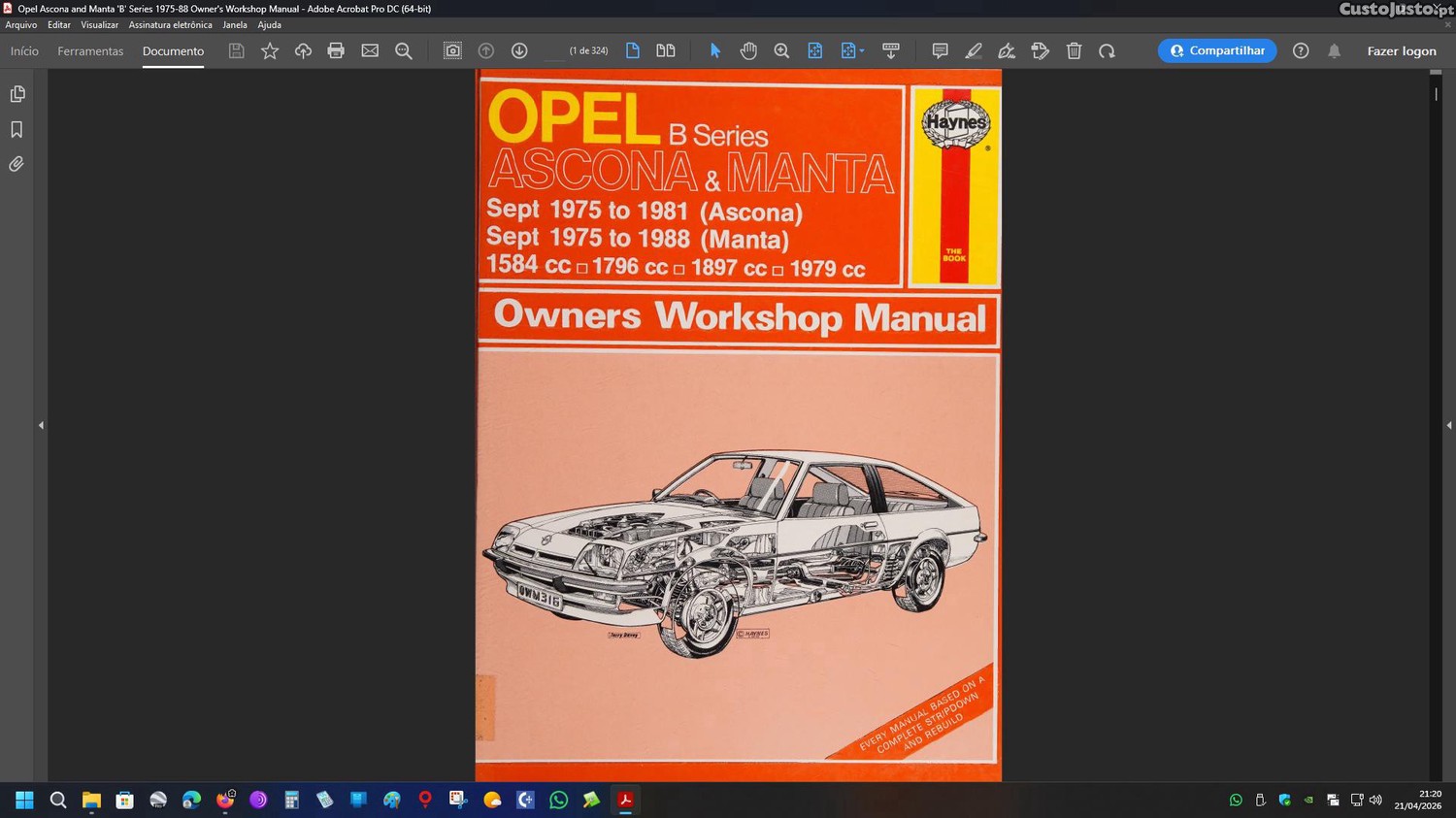Expand the left navigation pane arrow
The width and height of the screenshot is (1456, 818).
(x=41, y=425)
